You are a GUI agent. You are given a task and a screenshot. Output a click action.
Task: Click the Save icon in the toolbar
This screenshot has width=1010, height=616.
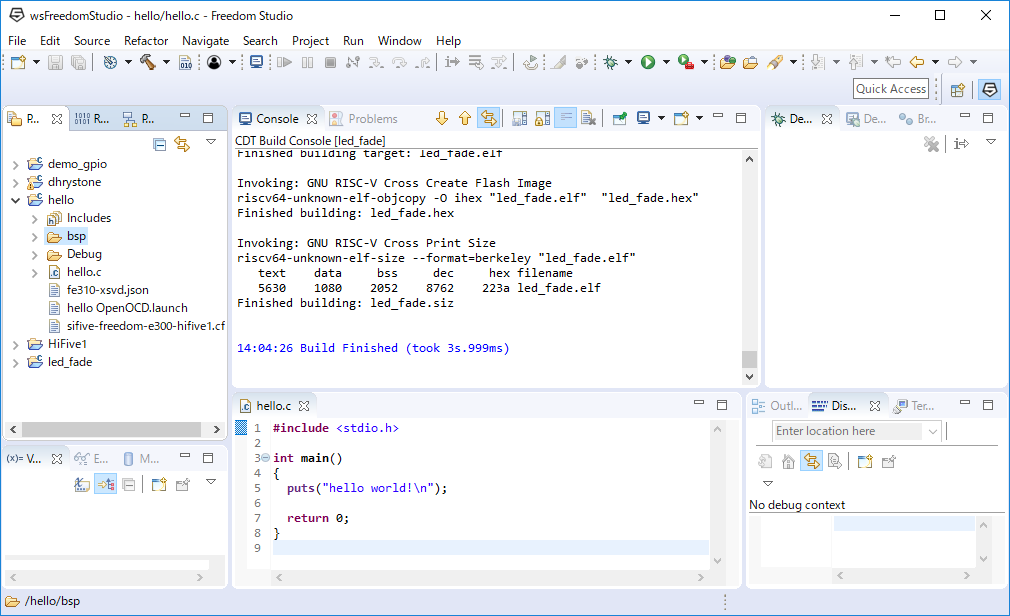click(55, 63)
